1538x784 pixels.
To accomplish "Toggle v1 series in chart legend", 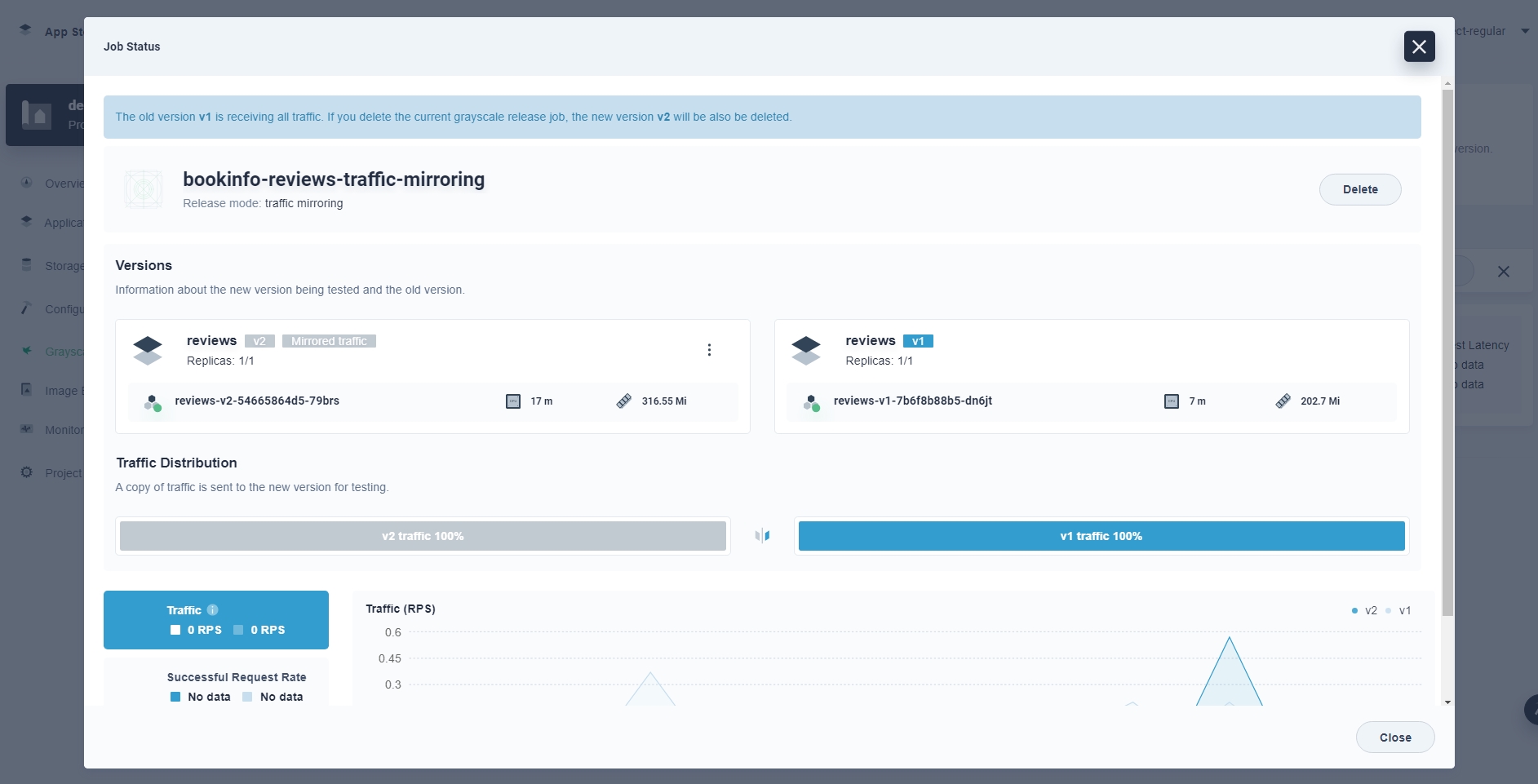I will point(1398,610).
